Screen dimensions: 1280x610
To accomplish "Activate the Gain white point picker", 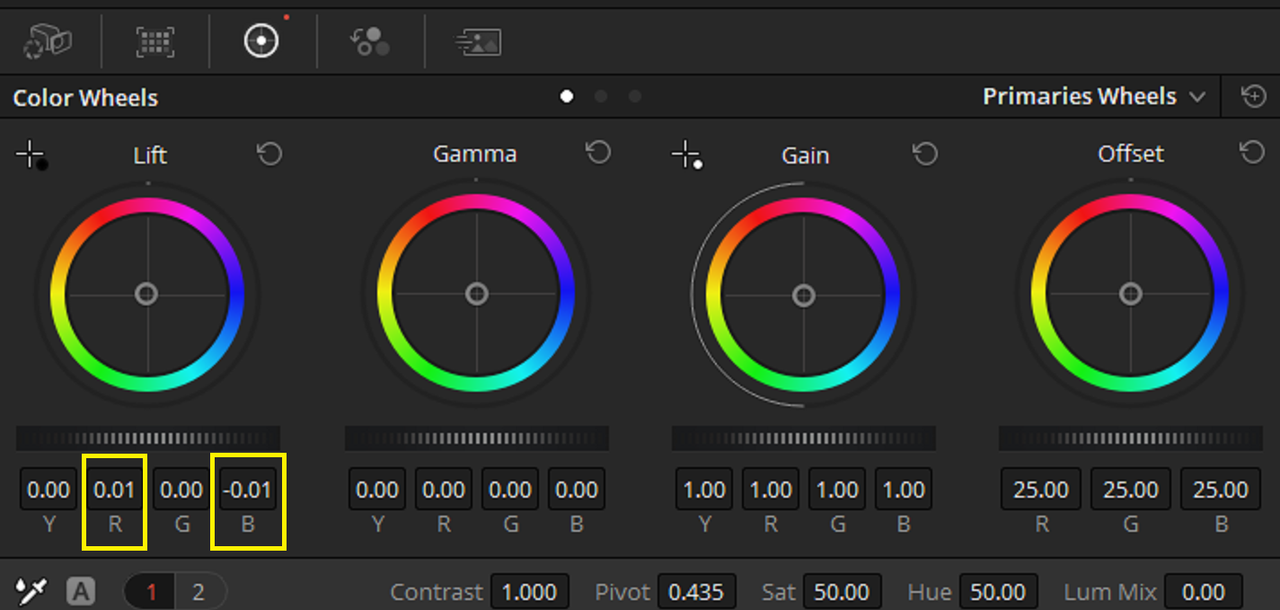I will [x=687, y=156].
